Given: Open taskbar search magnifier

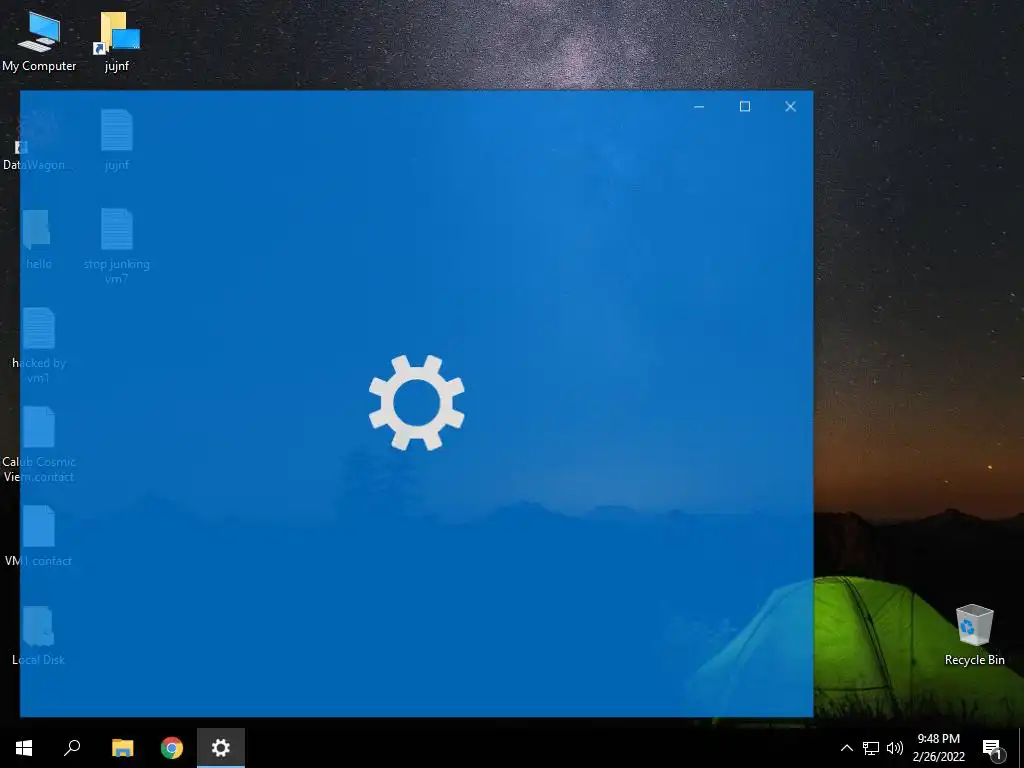Looking at the screenshot, I should pos(72,748).
